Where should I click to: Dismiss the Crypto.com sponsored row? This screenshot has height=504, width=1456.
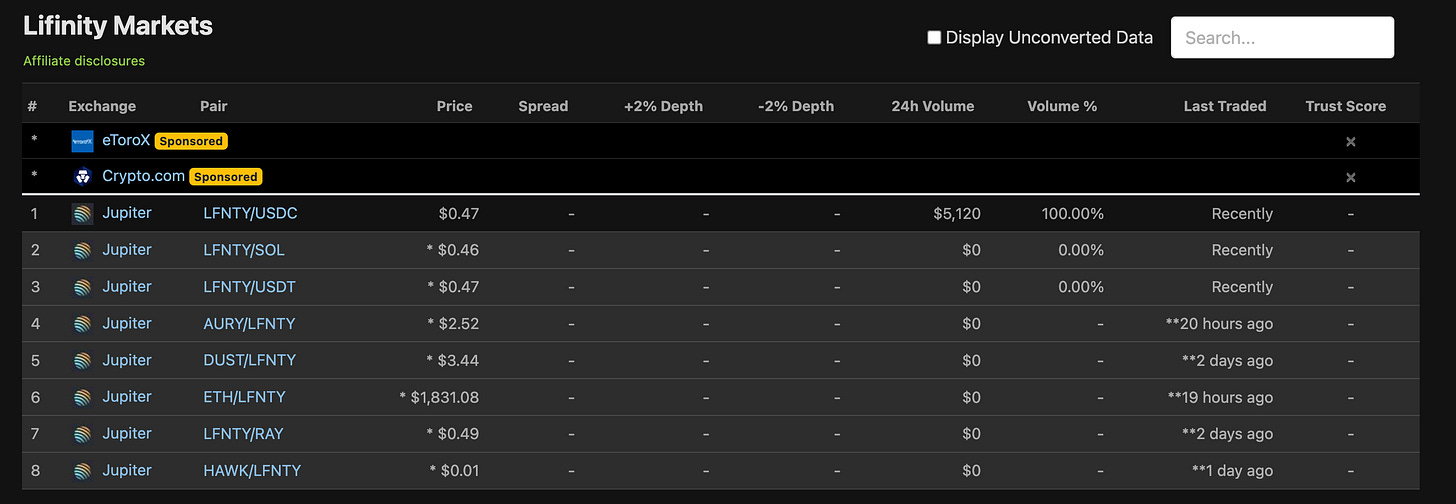[1350, 178]
